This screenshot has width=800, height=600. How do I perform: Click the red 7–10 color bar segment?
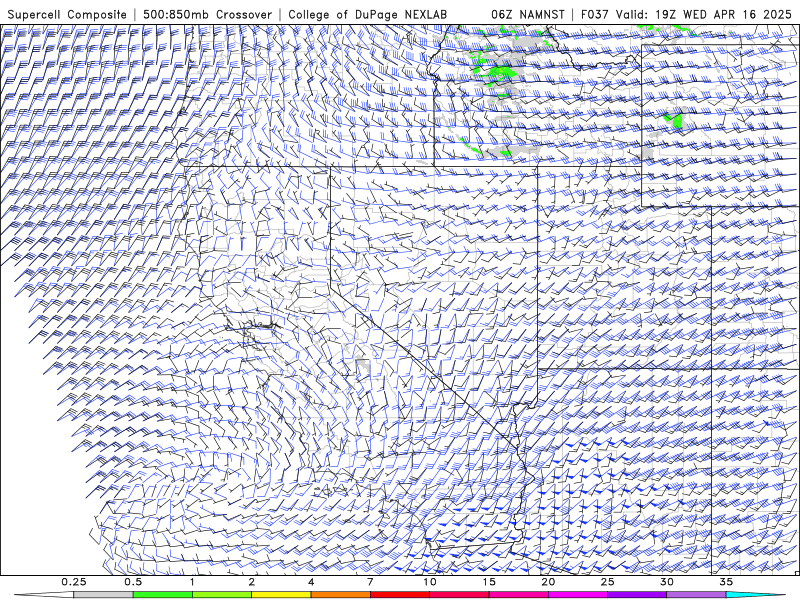[399, 595]
